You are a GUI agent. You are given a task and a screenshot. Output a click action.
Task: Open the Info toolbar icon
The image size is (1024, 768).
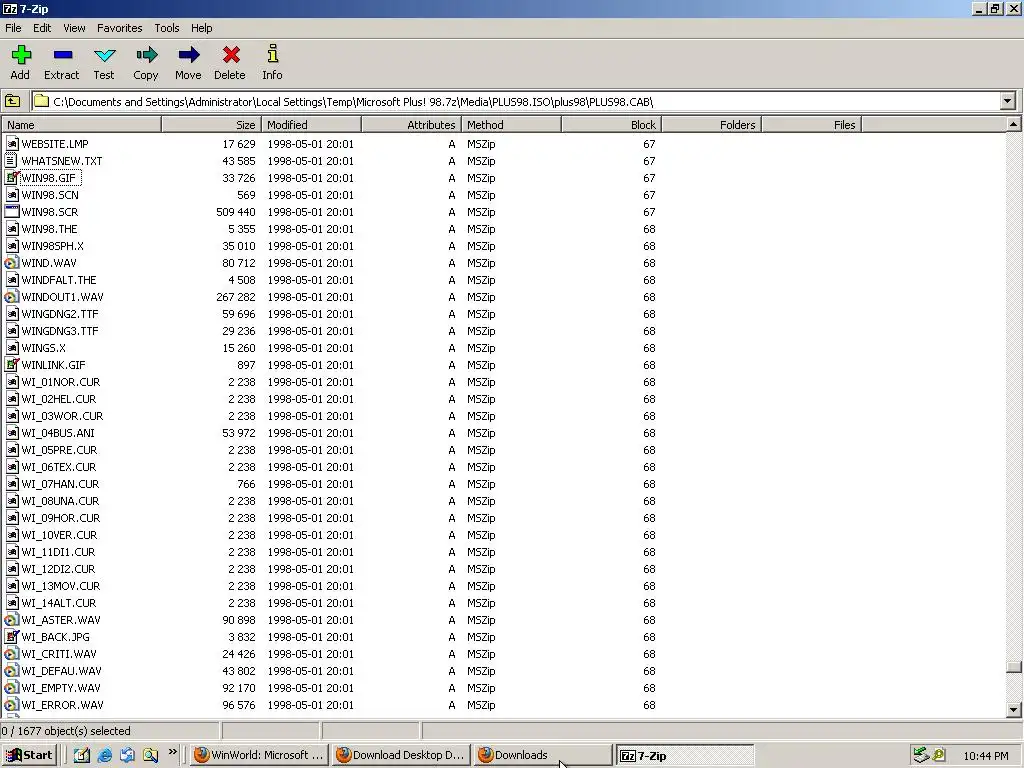[x=272, y=55]
